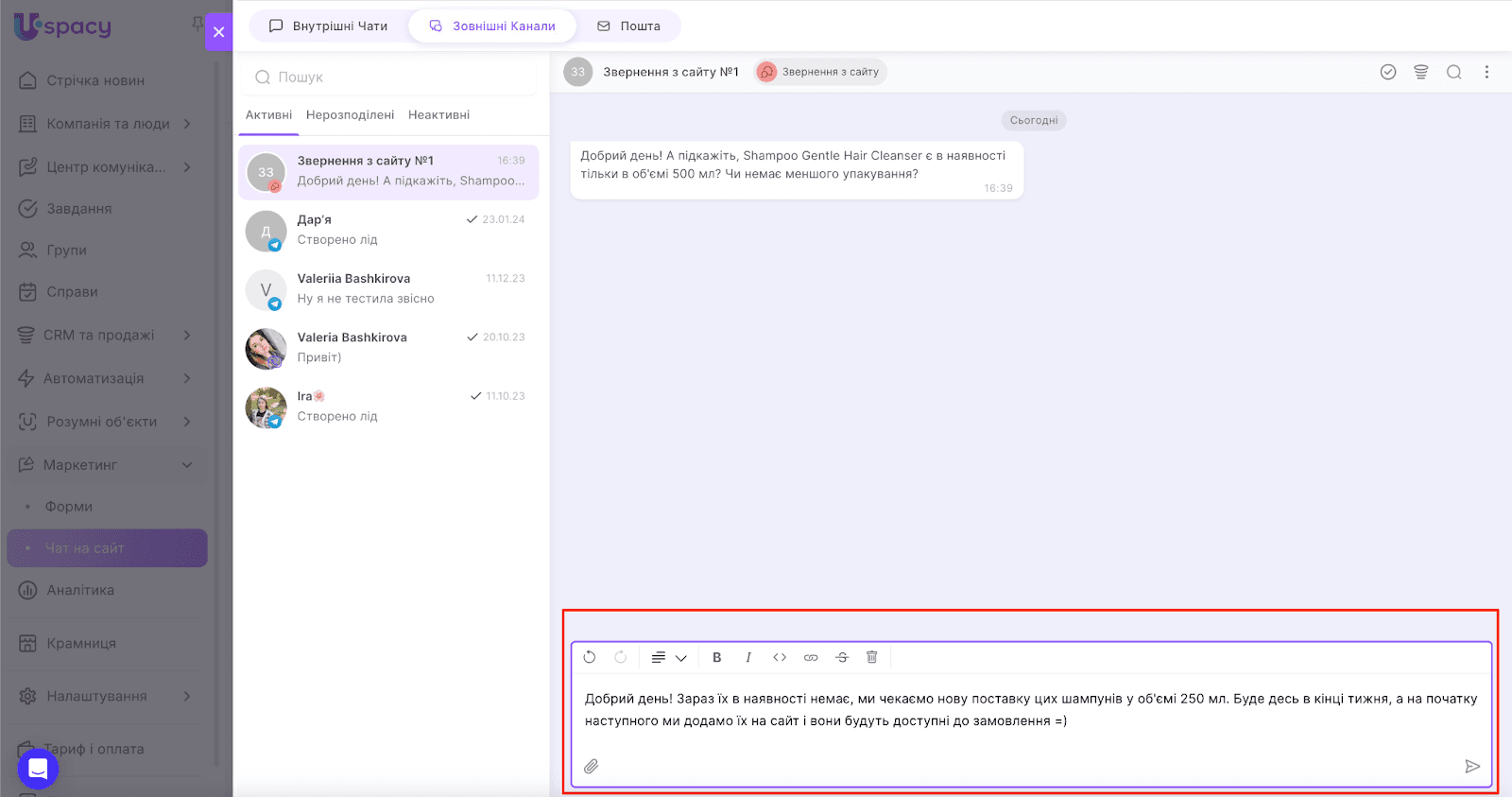This screenshot has height=797, width=1512.
Task: Toggle italic formatting
Action: [x=748, y=657]
